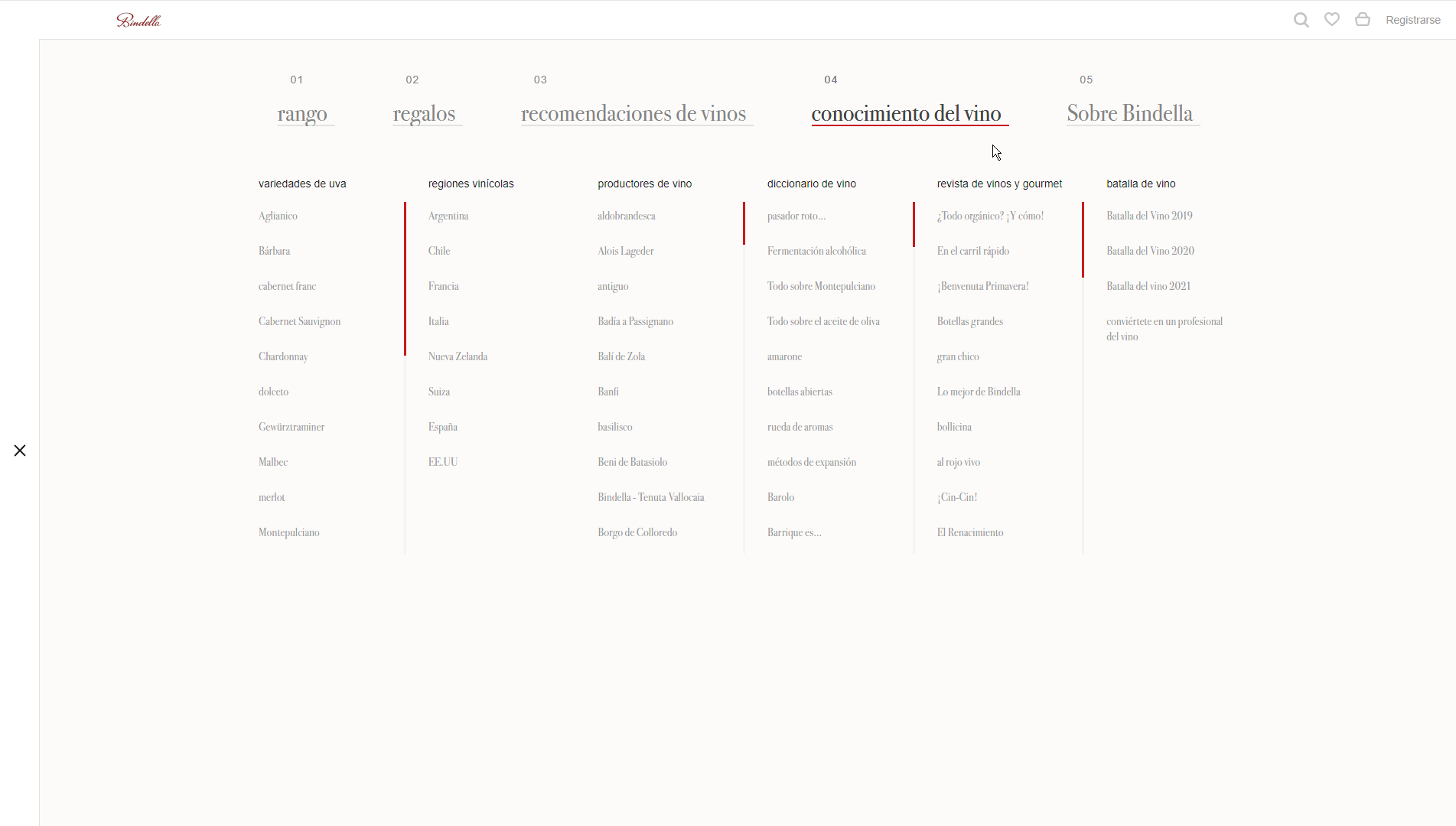Viewport: 1456px width, 826px height.
Task: Select Nueva Zelanda under regiones vinícolas
Action: coord(458,356)
